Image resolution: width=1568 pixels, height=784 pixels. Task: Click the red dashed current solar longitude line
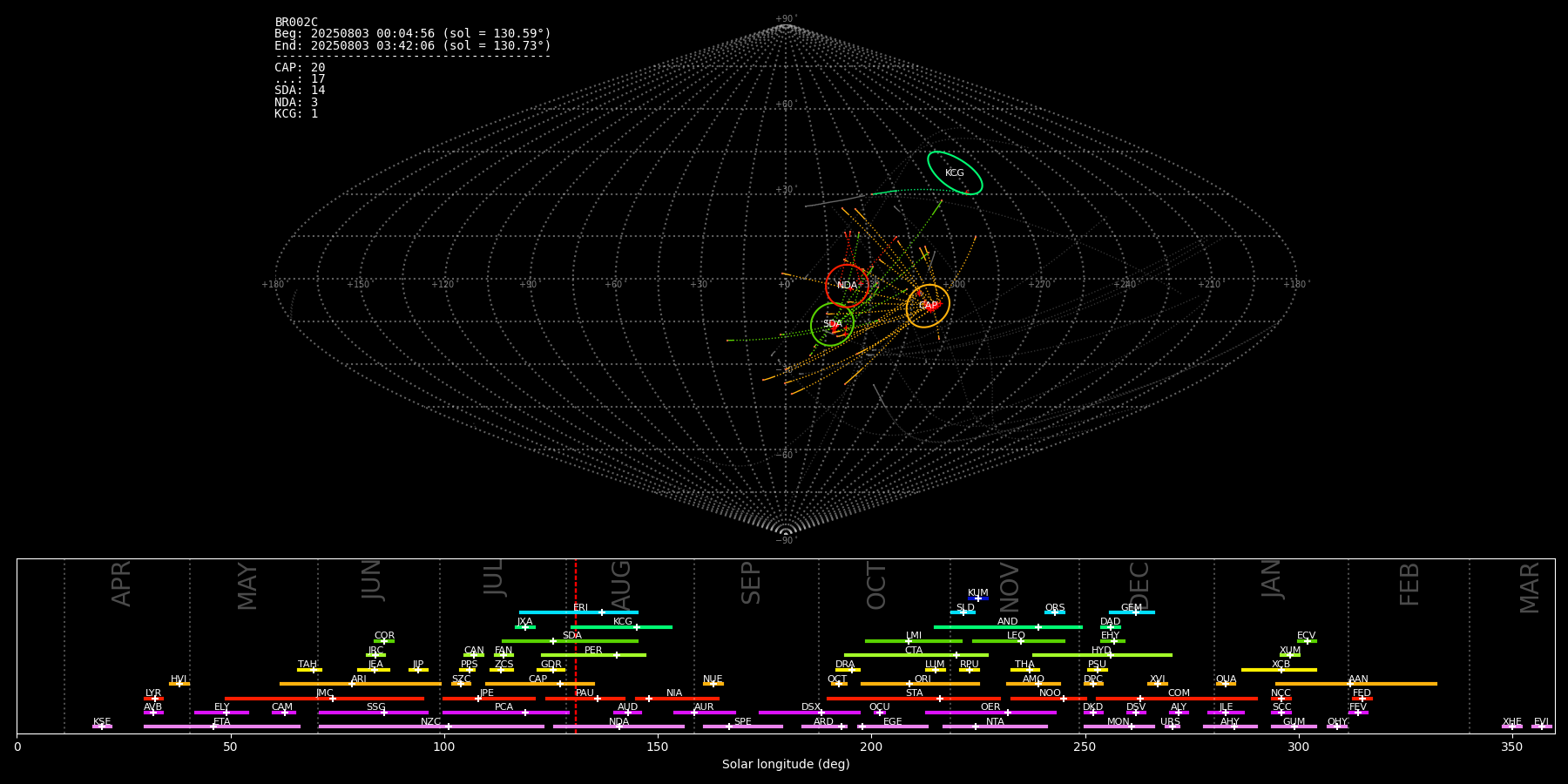click(x=575, y=645)
